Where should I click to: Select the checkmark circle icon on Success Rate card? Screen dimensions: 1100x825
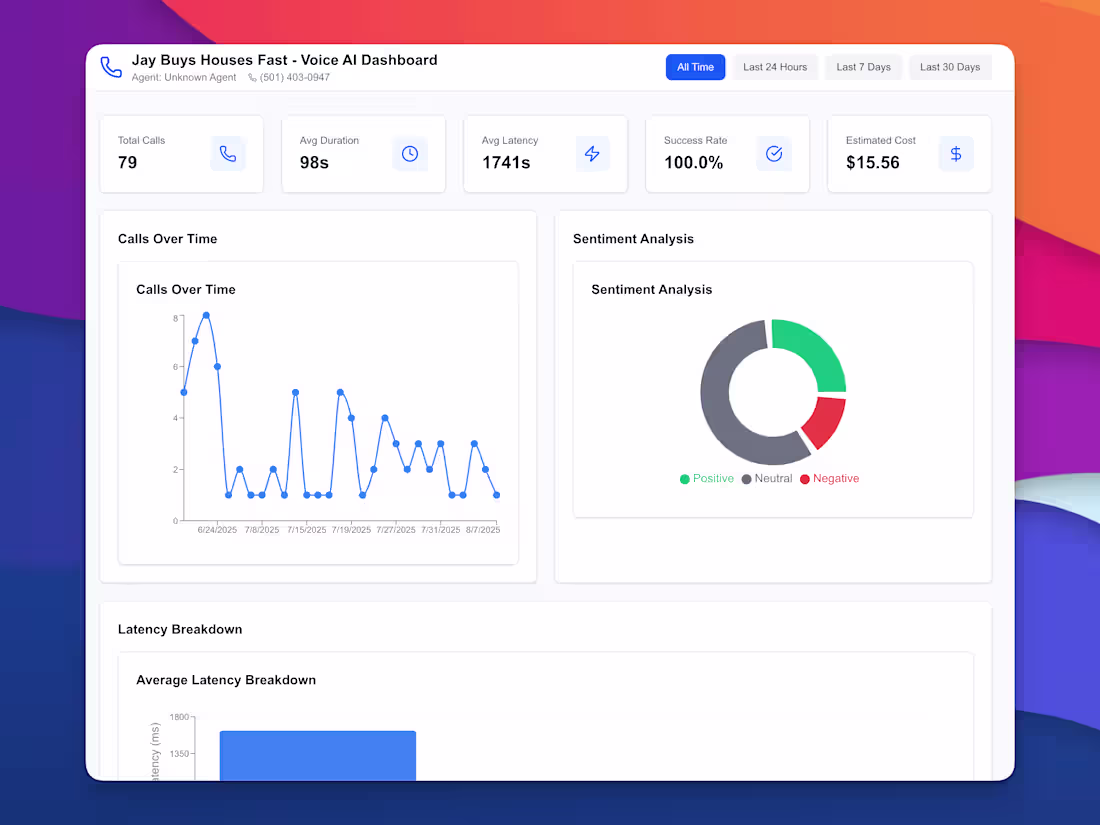[x=774, y=154]
